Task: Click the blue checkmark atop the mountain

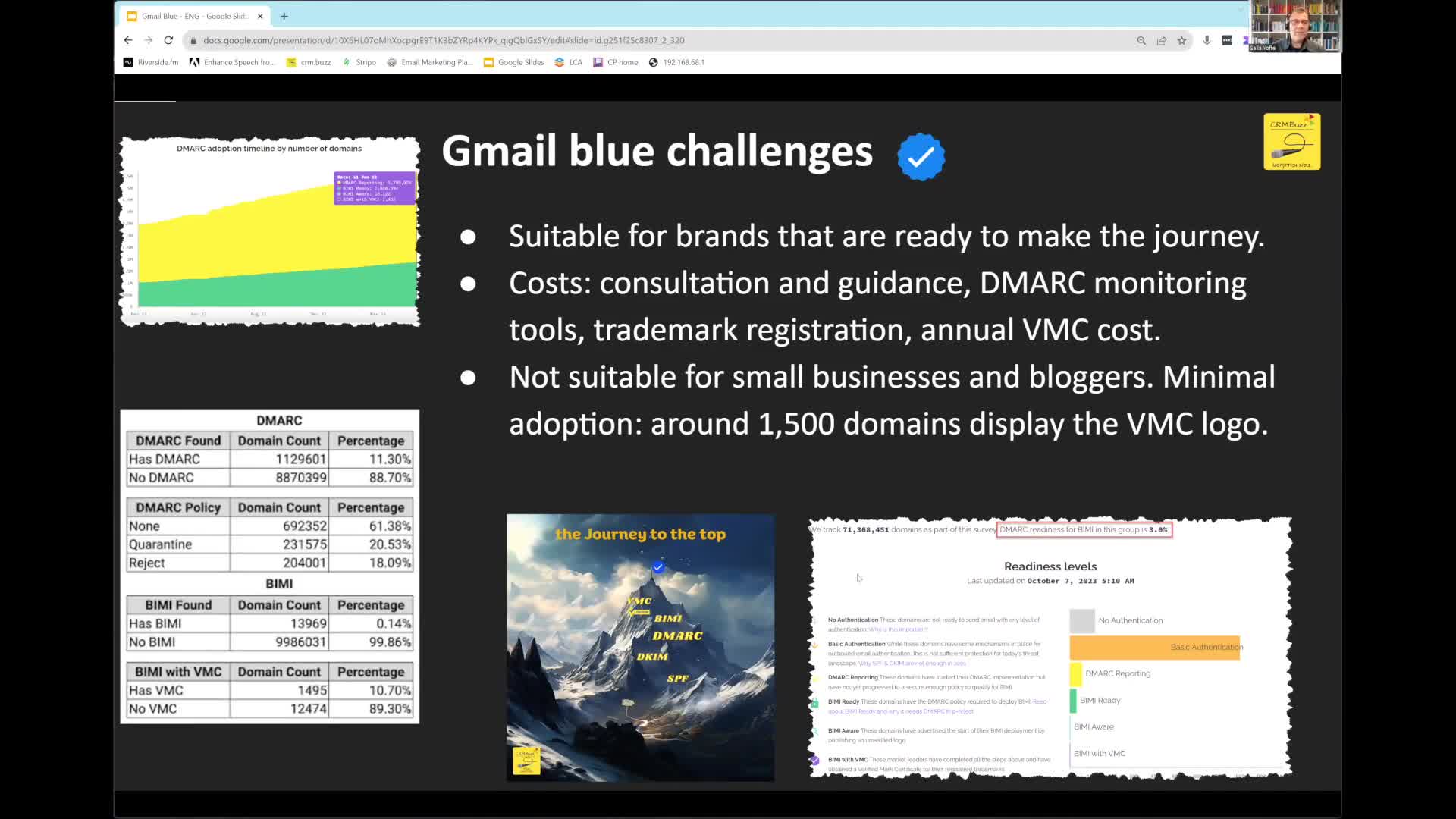Action: point(658,567)
